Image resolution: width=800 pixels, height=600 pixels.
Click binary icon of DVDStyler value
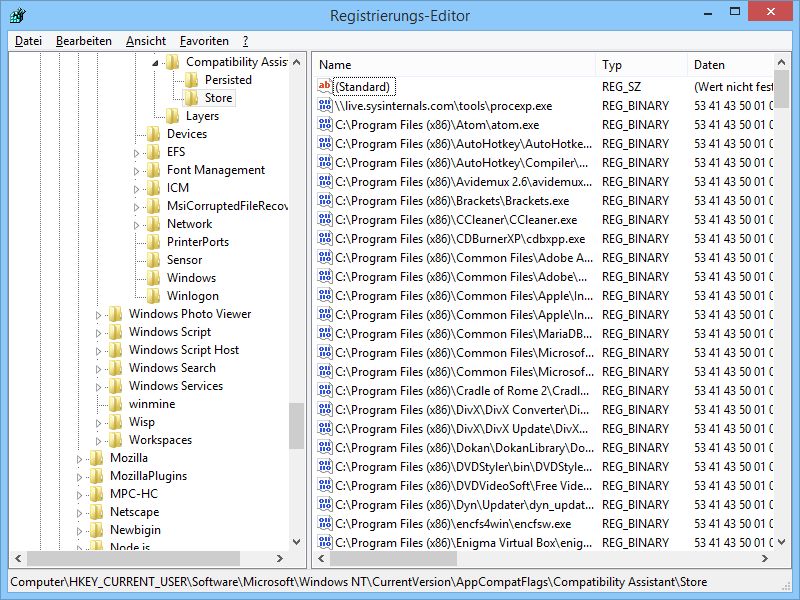(324, 466)
